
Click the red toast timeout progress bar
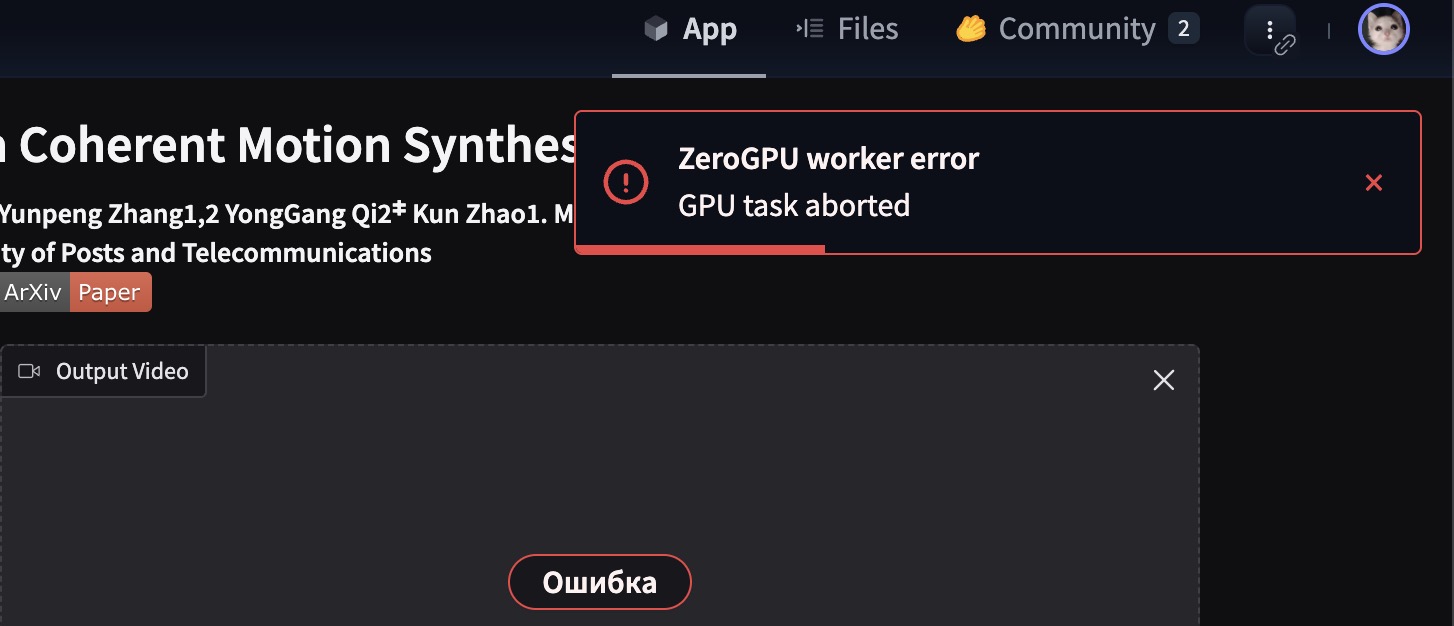pyautogui.click(x=700, y=249)
